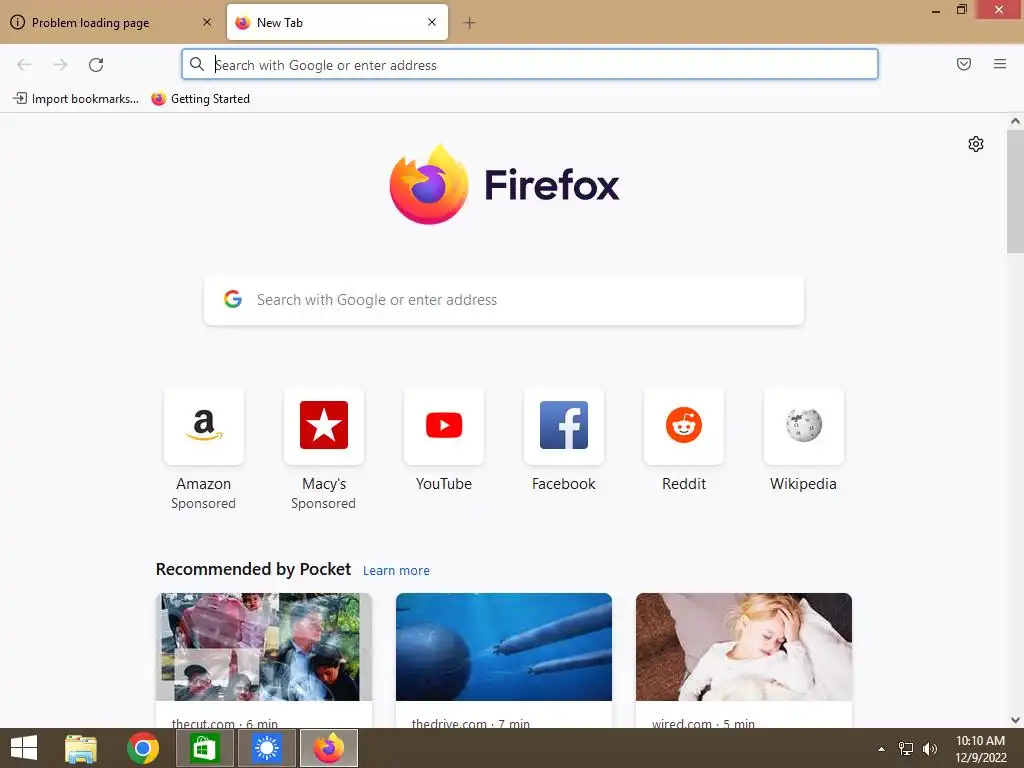Close the New Tab tab
The height and width of the screenshot is (768, 1024).
tap(432, 22)
